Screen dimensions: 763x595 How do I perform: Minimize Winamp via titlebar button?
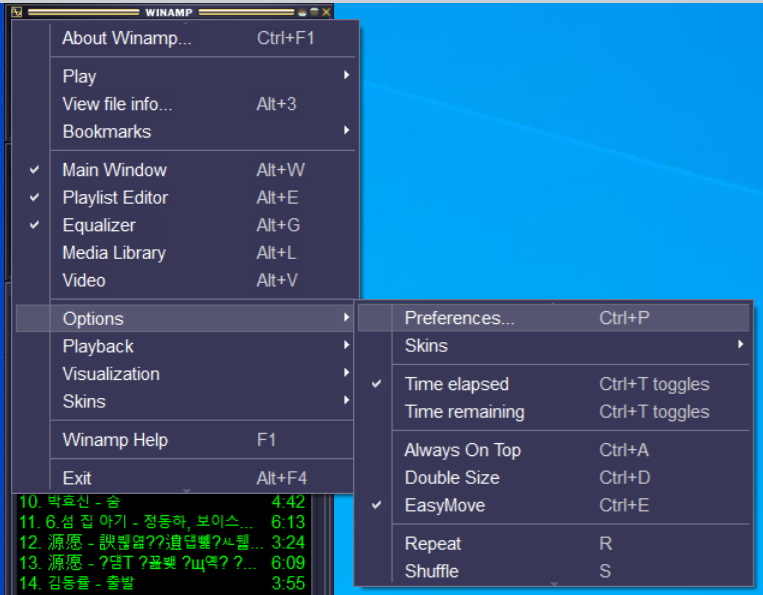coord(302,12)
